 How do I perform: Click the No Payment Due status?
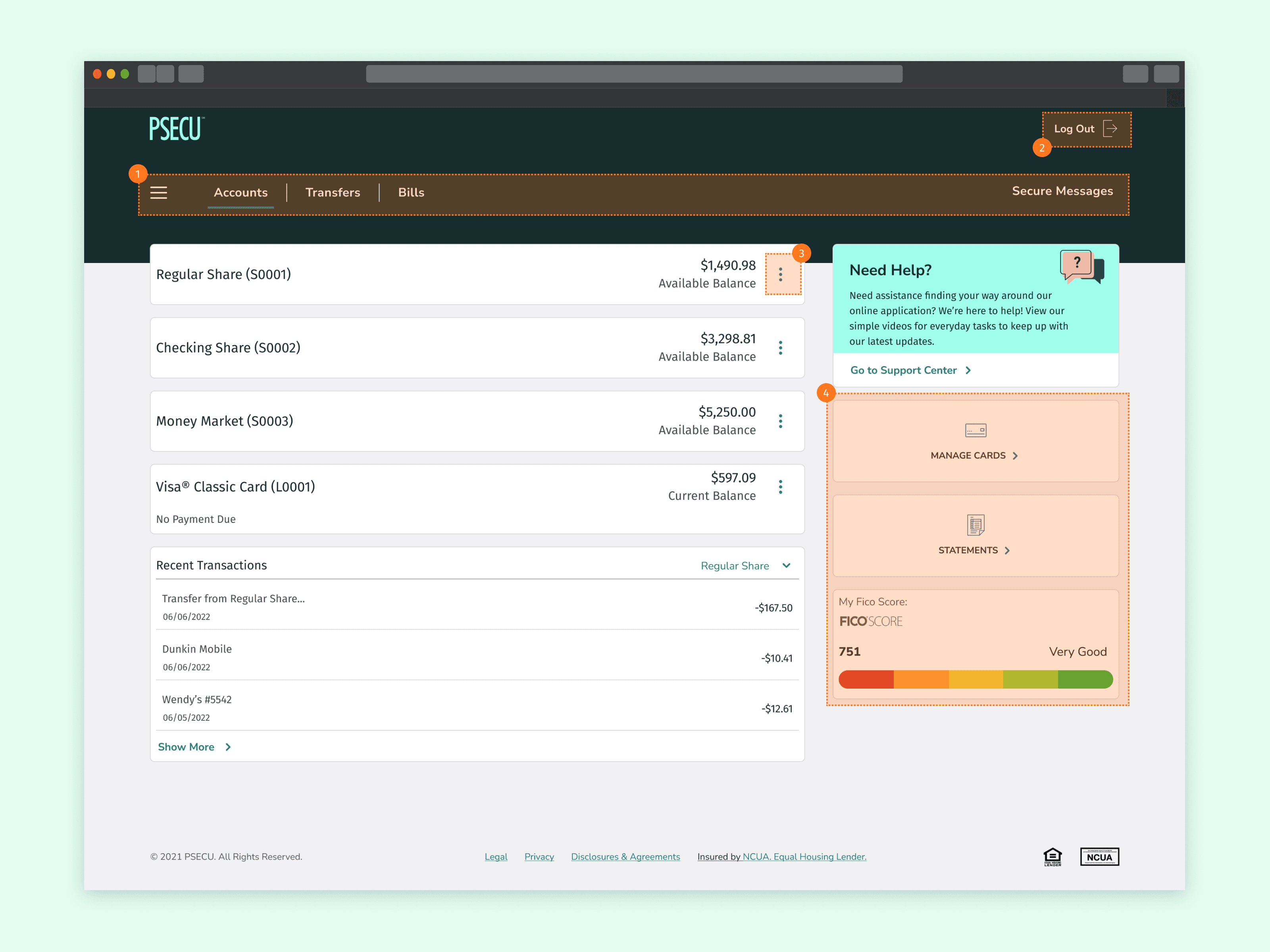196,519
